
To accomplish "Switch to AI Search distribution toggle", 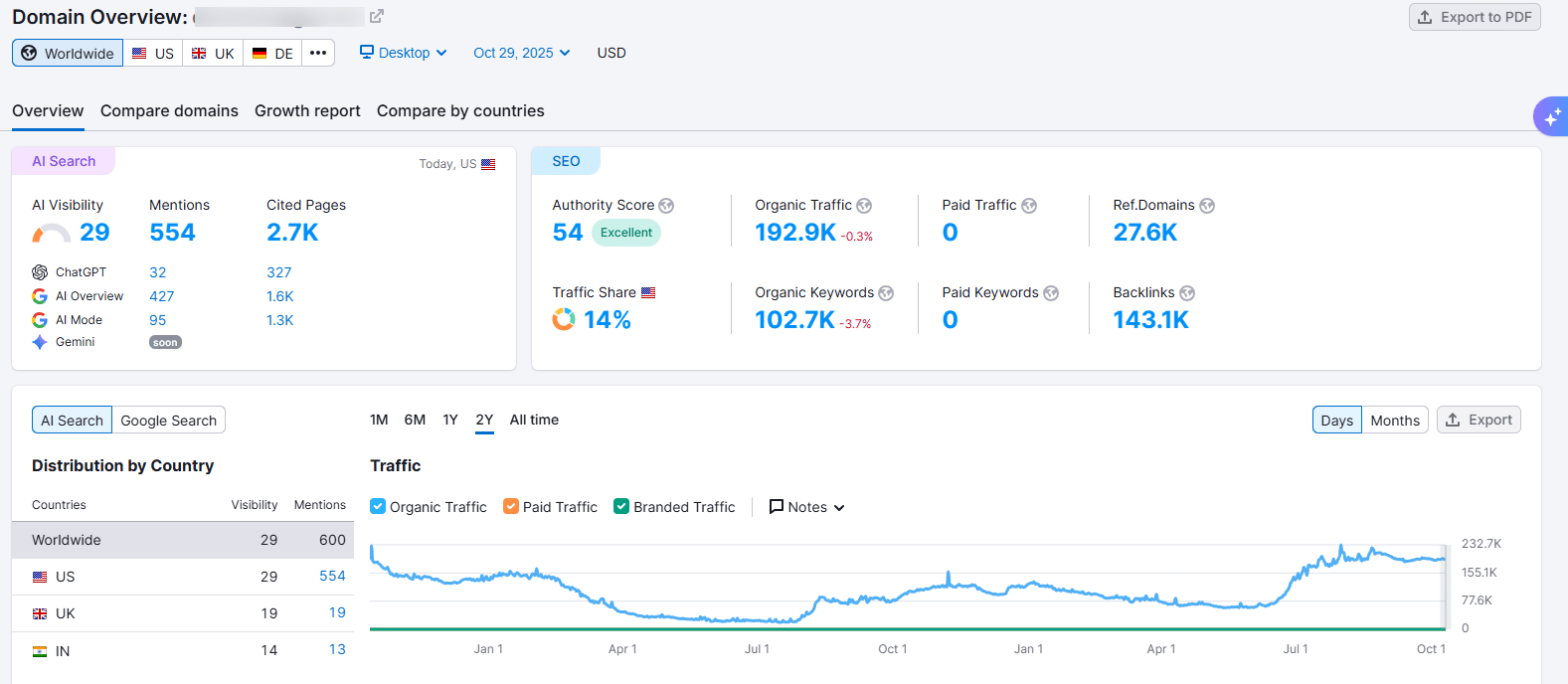I will tap(72, 420).
